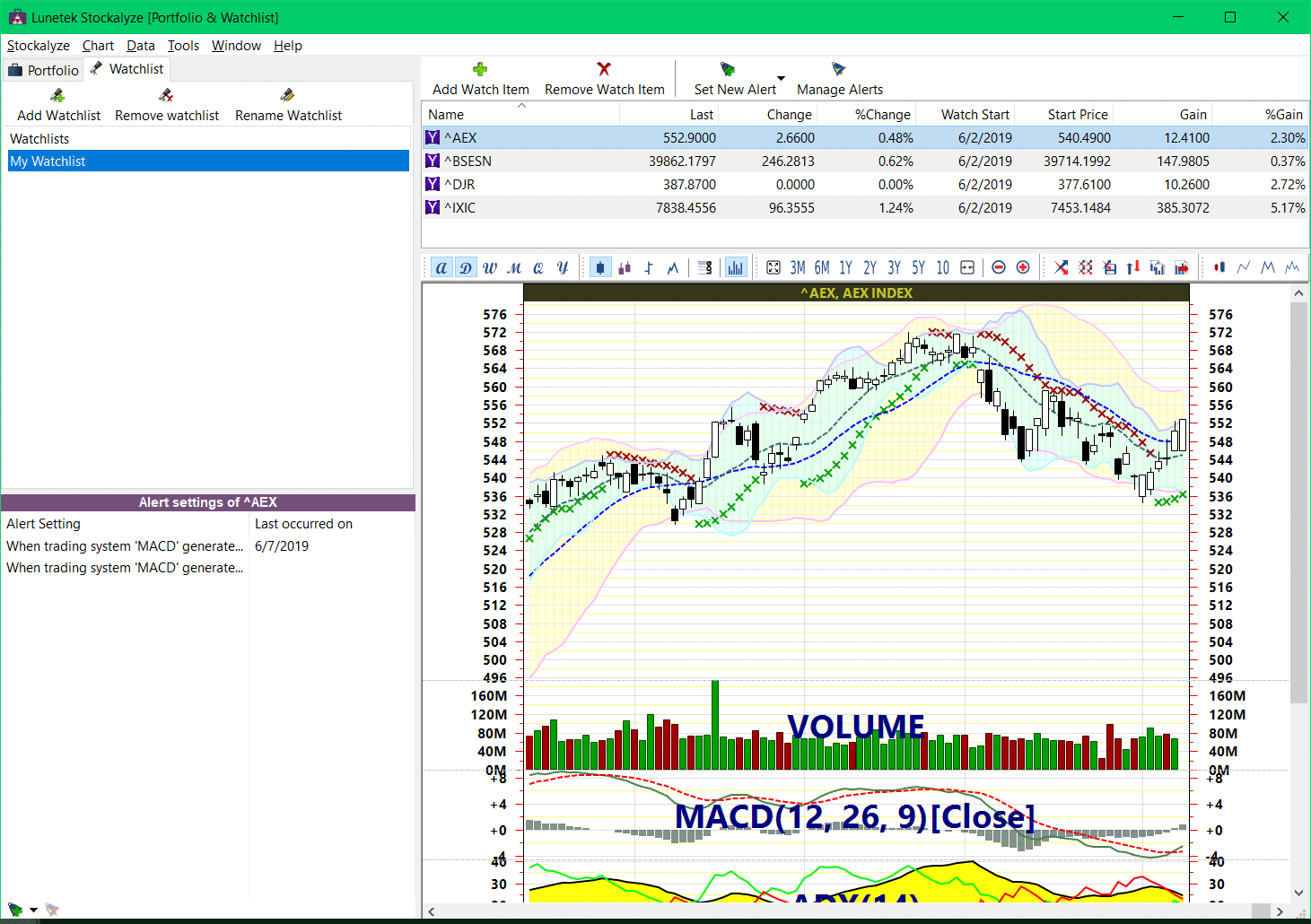Select the 6M chart range
Image resolution: width=1311 pixels, height=924 pixels.
tap(821, 266)
